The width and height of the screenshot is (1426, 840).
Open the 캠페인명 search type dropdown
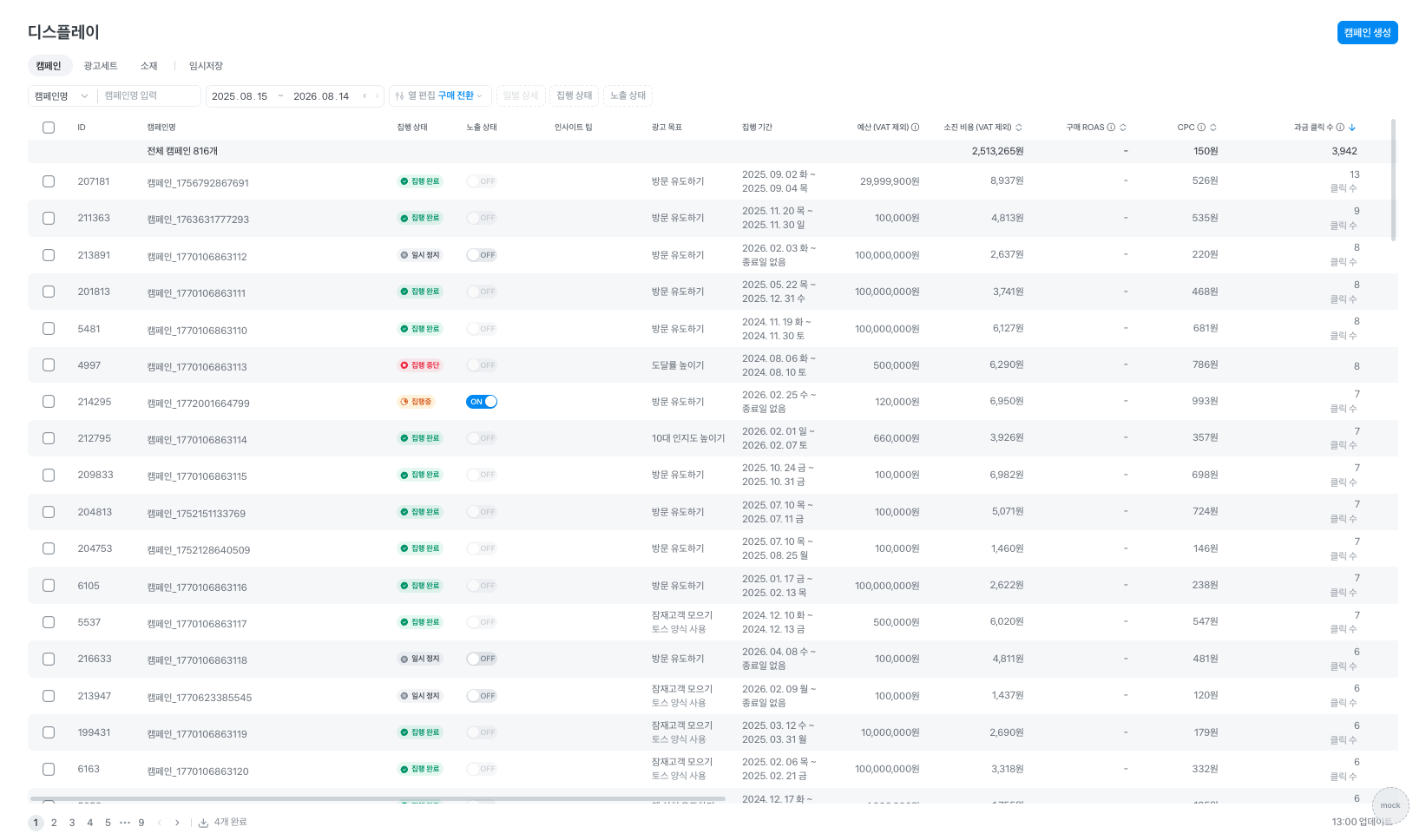pyautogui.click(x=62, y=96)
